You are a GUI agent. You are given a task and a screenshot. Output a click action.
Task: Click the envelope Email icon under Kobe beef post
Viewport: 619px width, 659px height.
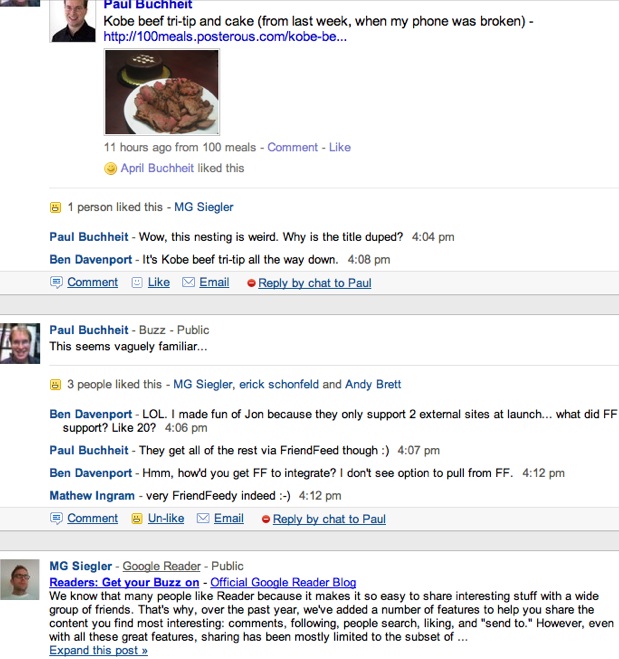click(188, 283)
